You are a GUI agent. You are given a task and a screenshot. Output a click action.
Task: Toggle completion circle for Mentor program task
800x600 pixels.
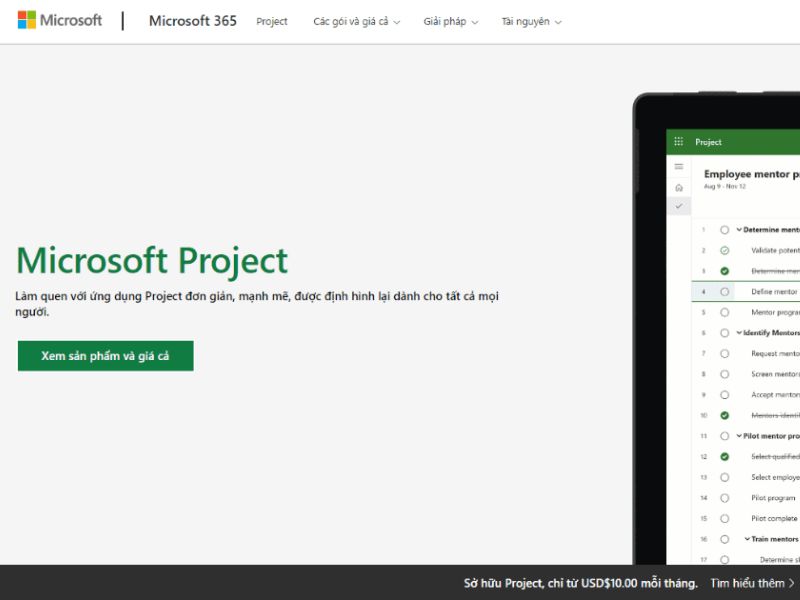point(724,312)
